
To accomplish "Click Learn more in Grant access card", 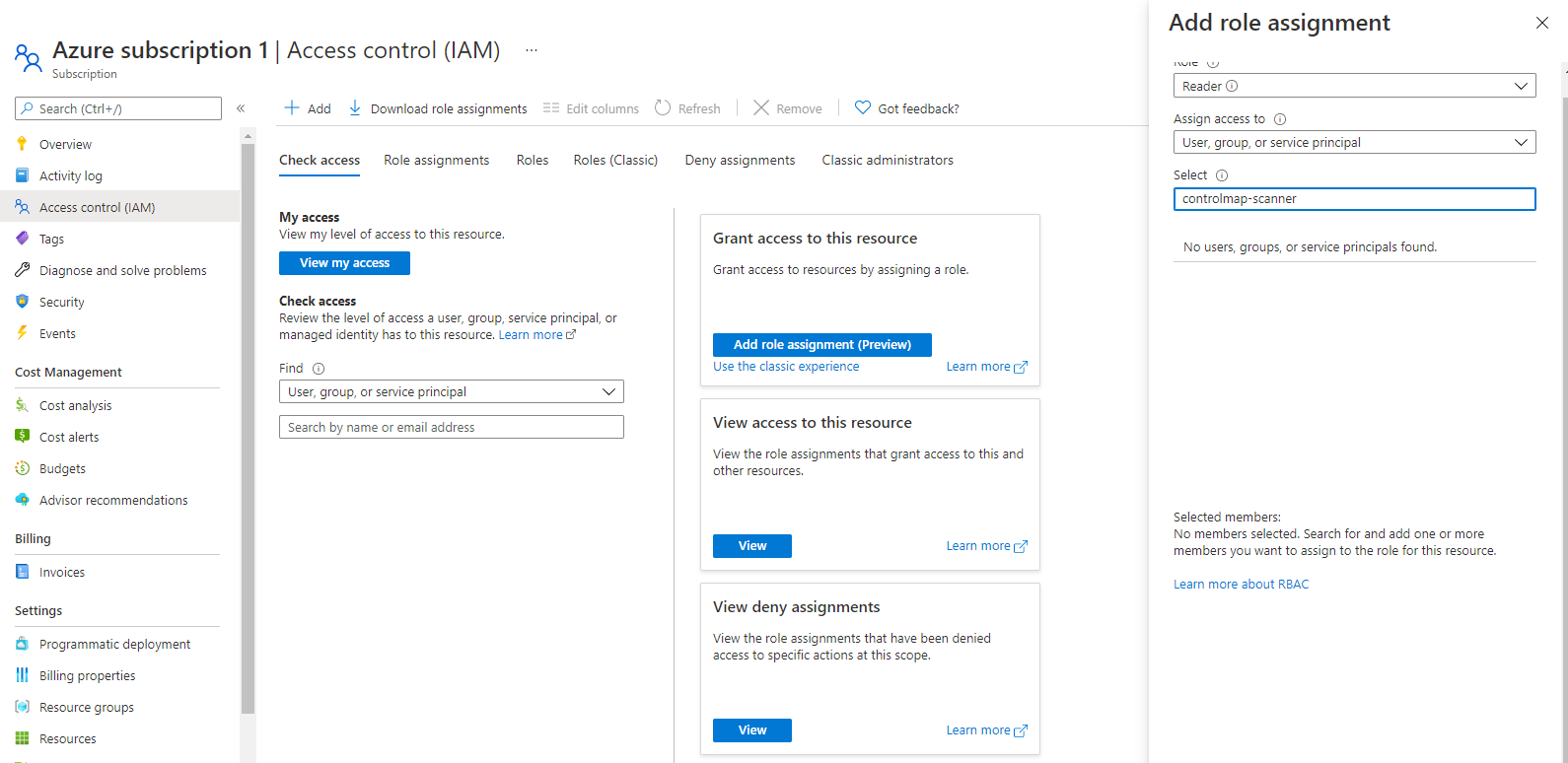I will [986, 367].
